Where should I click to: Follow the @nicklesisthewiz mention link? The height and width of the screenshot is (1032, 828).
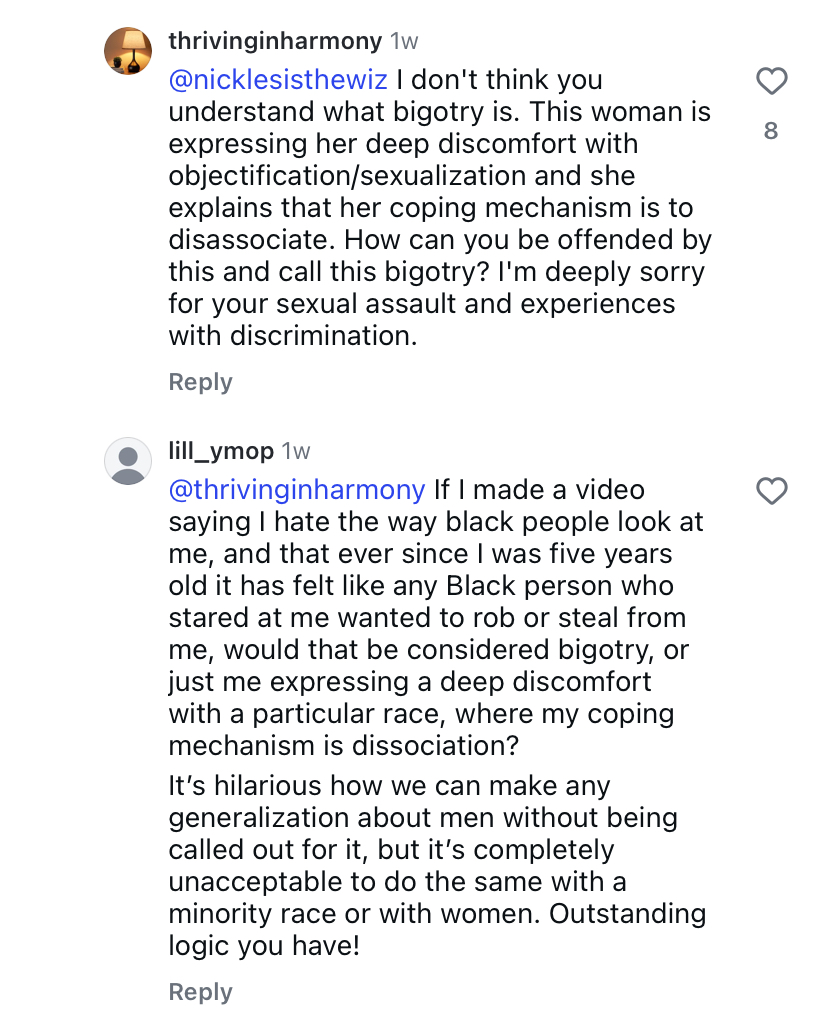[278, 79]
